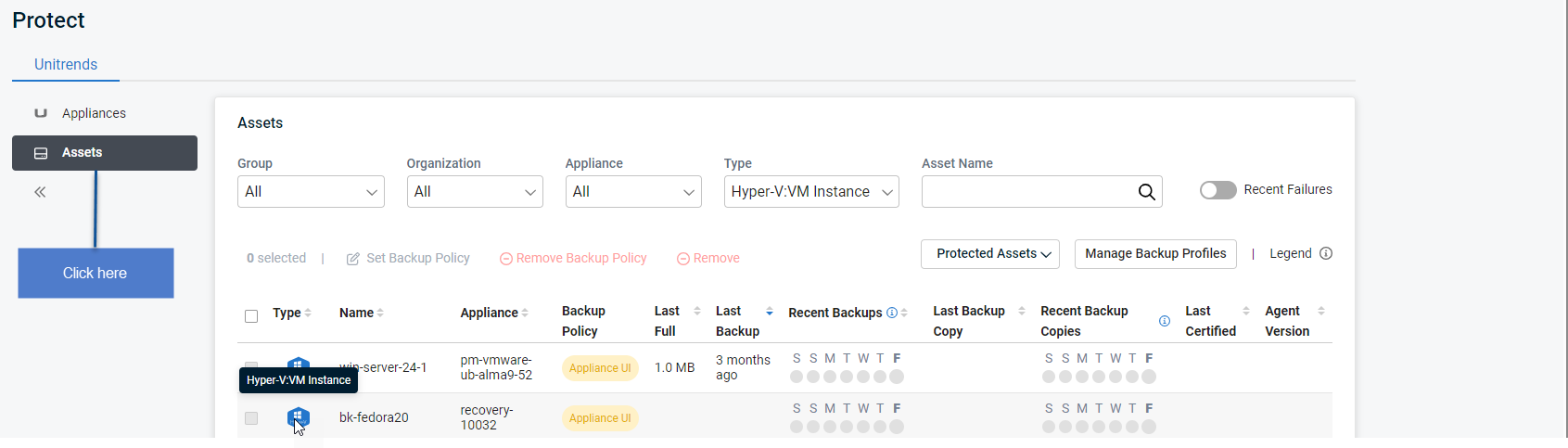Image resolution: width=1568 pixels, height=448 pixels.
Task: Click the bk-fedora20 asset name
Action: tap(374, 418)
